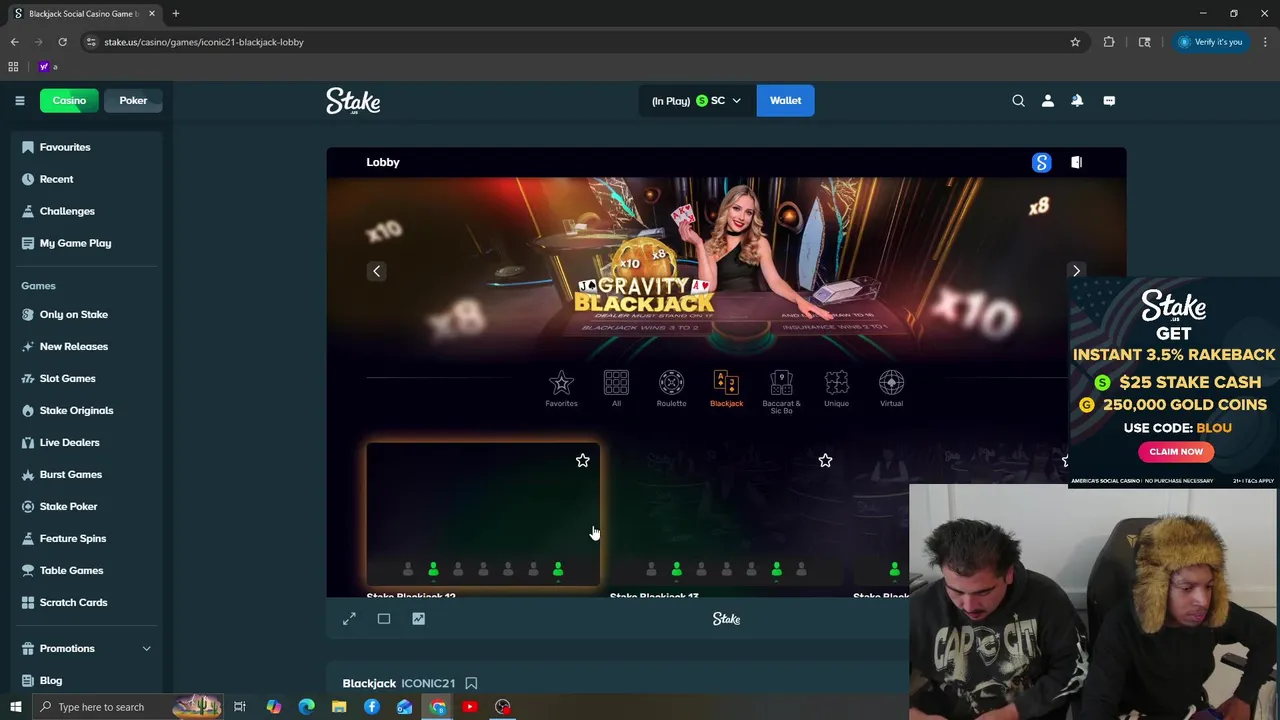The width and height of the screenshot is (1280, 720).
Task: Click the Stake logo in header
Action: (353, 101)
